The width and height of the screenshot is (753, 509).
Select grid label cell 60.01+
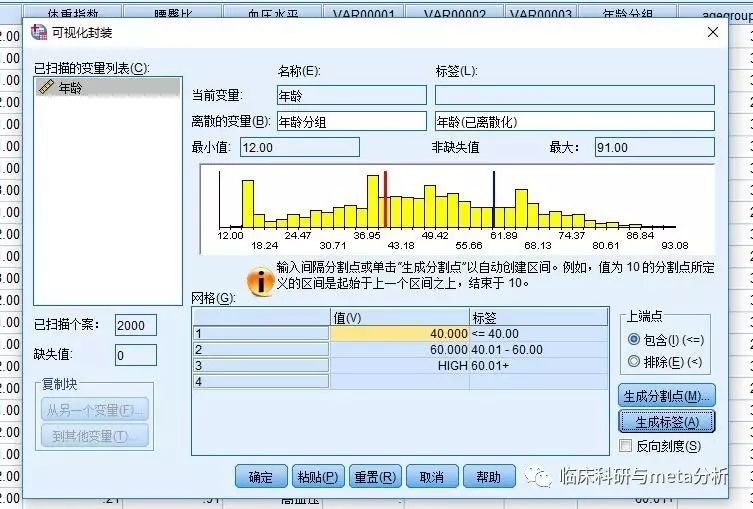pos(539,365)
